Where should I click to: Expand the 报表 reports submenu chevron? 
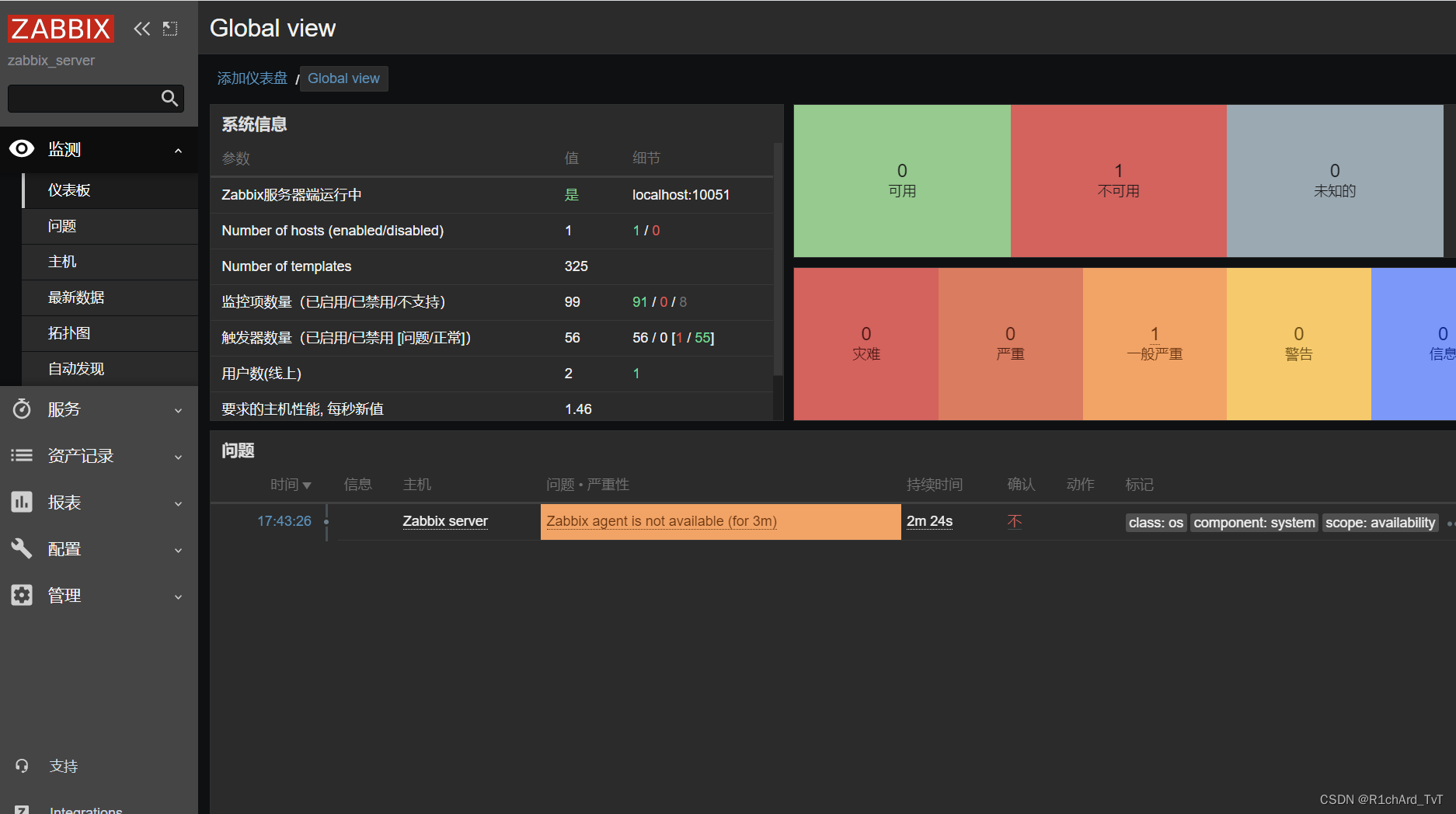(179, 503)
